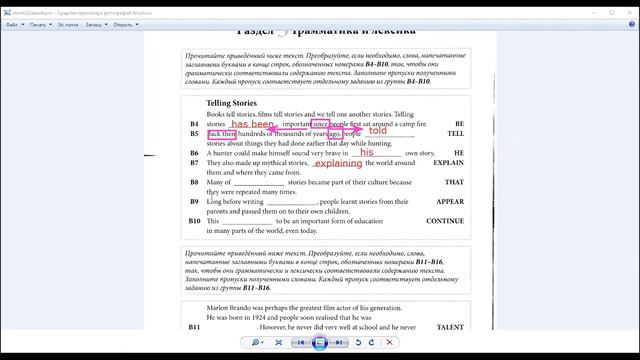The width and height of the screenshot is (640, 360).
Task: Rotate the image clockwise
Action: 371,342
